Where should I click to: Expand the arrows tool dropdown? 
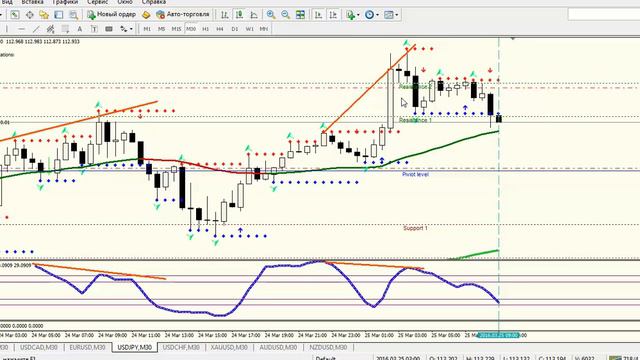[131, 29]
